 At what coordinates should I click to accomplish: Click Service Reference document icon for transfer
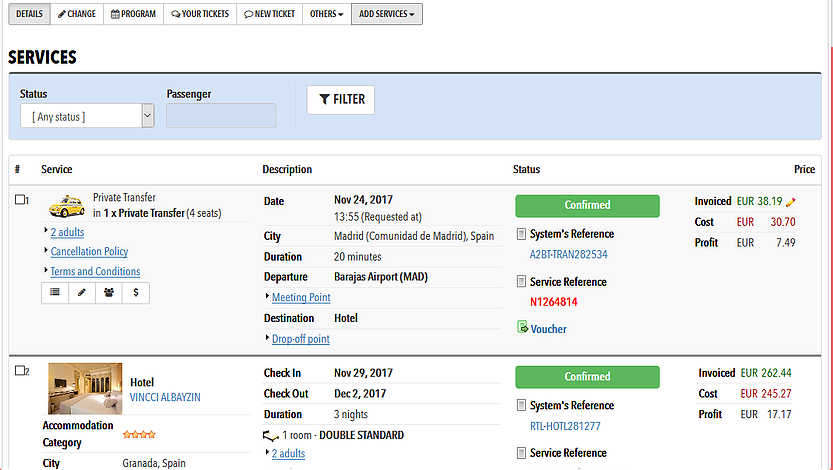tap(521, 281)
